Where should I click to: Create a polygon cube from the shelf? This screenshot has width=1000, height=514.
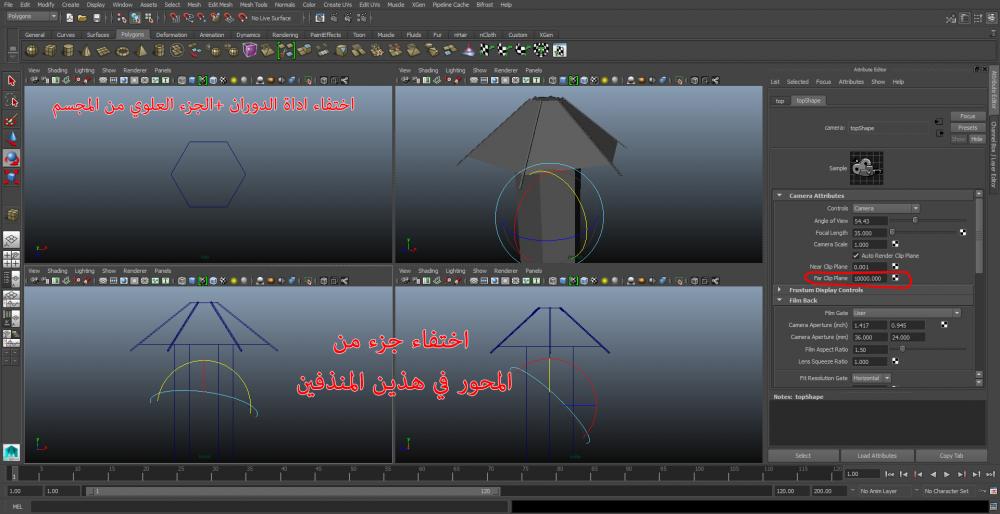pyautogui.click(x=50, y=50)
